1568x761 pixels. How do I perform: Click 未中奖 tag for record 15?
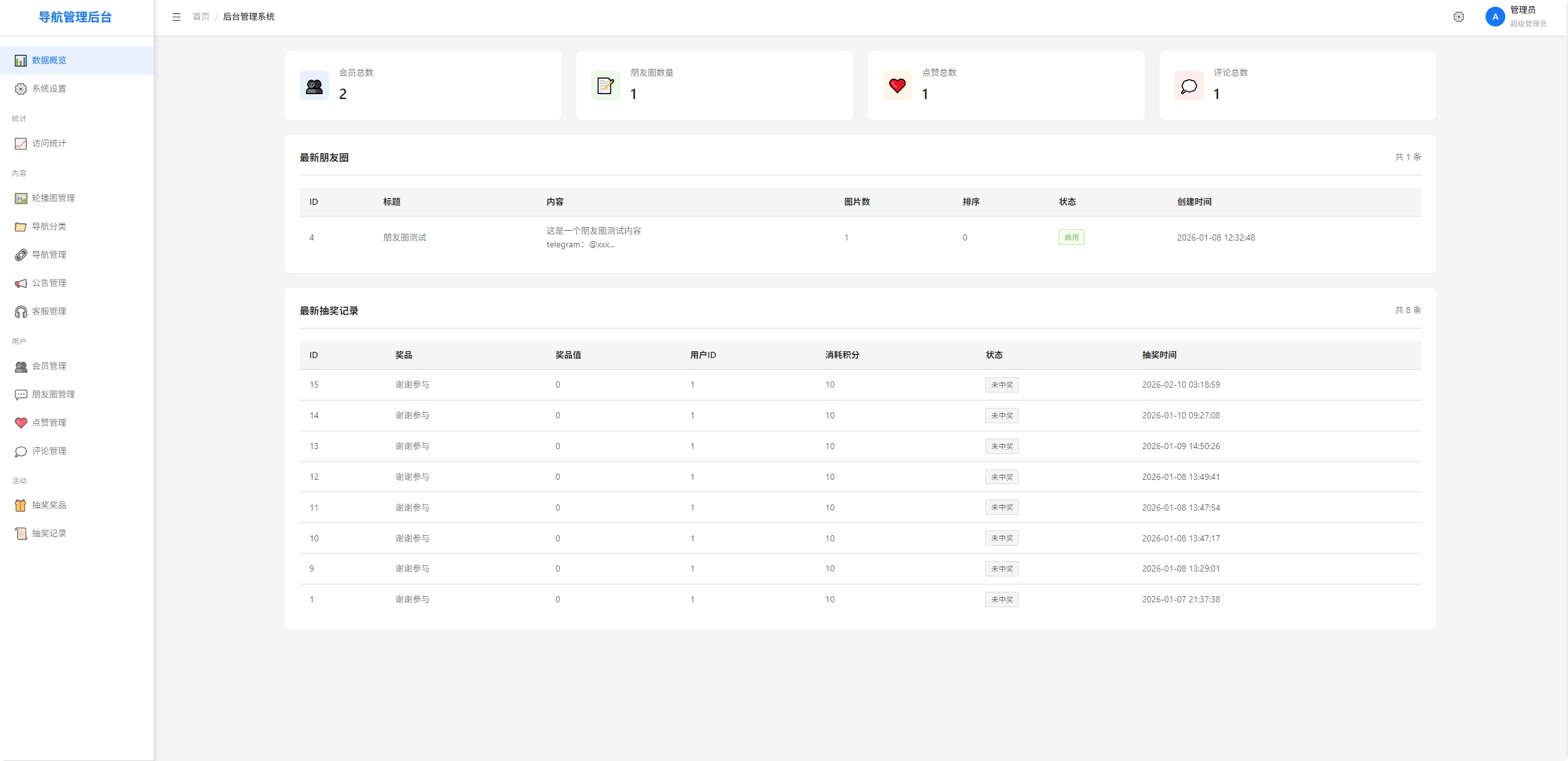pos(1001,385)
